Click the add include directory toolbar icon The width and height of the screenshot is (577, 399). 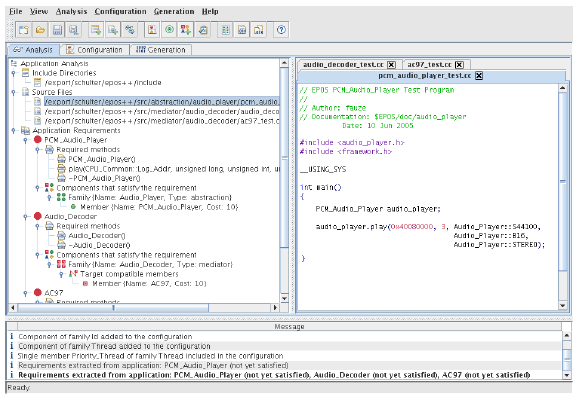pos(96,30)
